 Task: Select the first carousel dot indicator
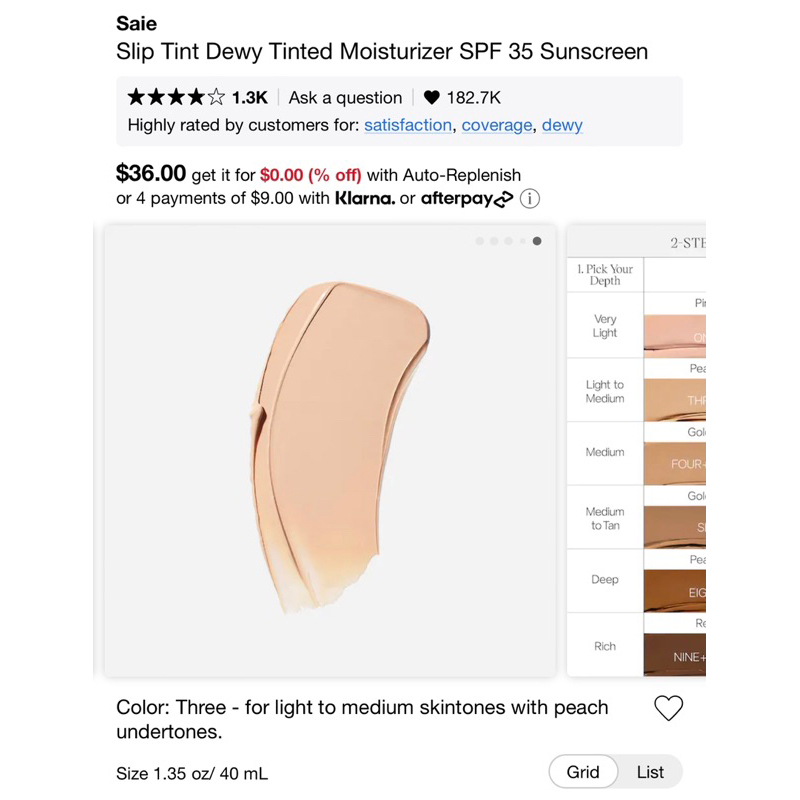click(479, 241)
